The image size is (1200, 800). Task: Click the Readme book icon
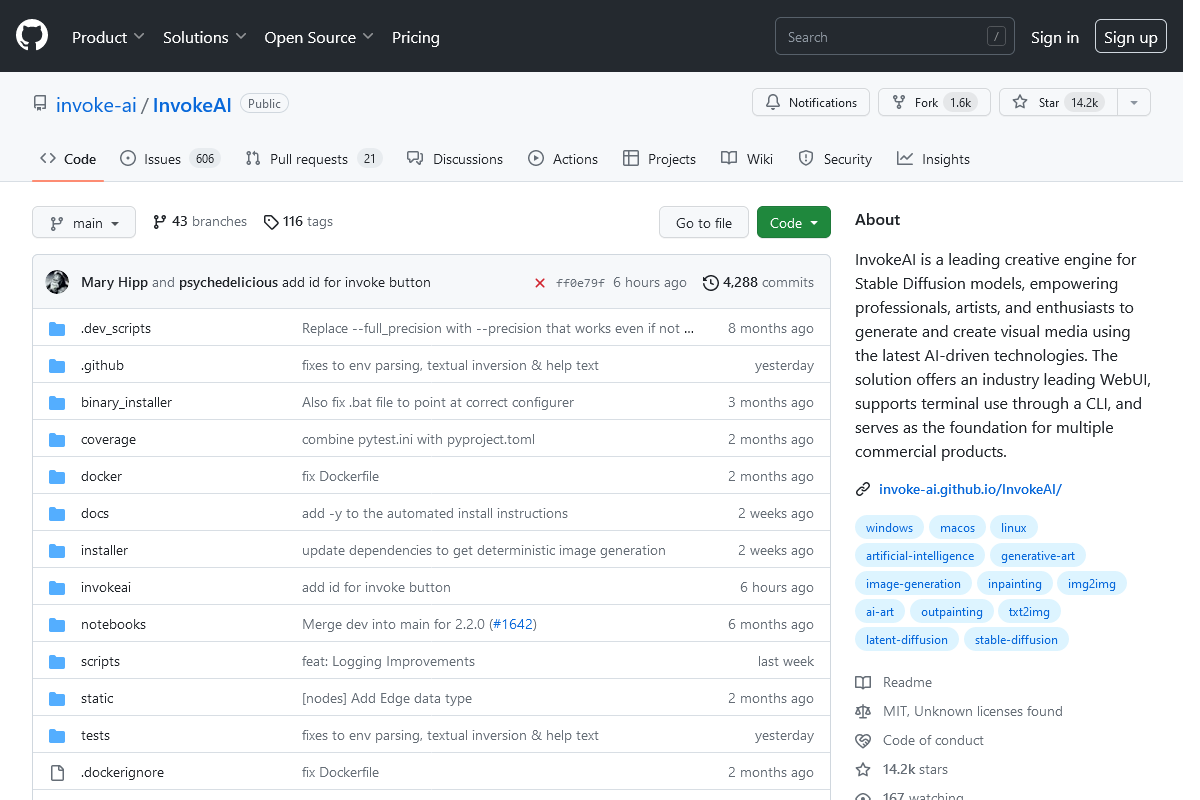click(863, 682)
